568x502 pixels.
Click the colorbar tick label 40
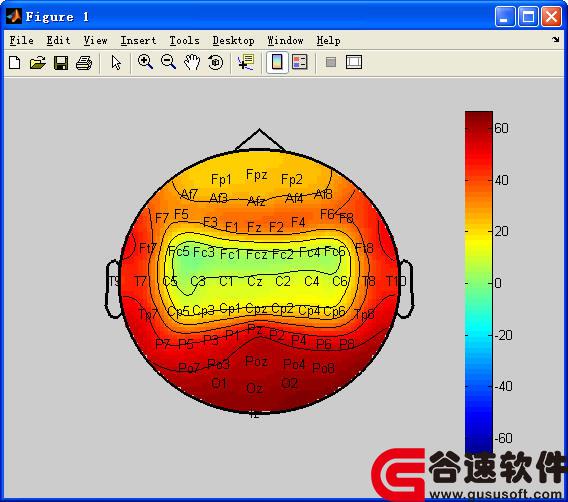click(501, 180)
